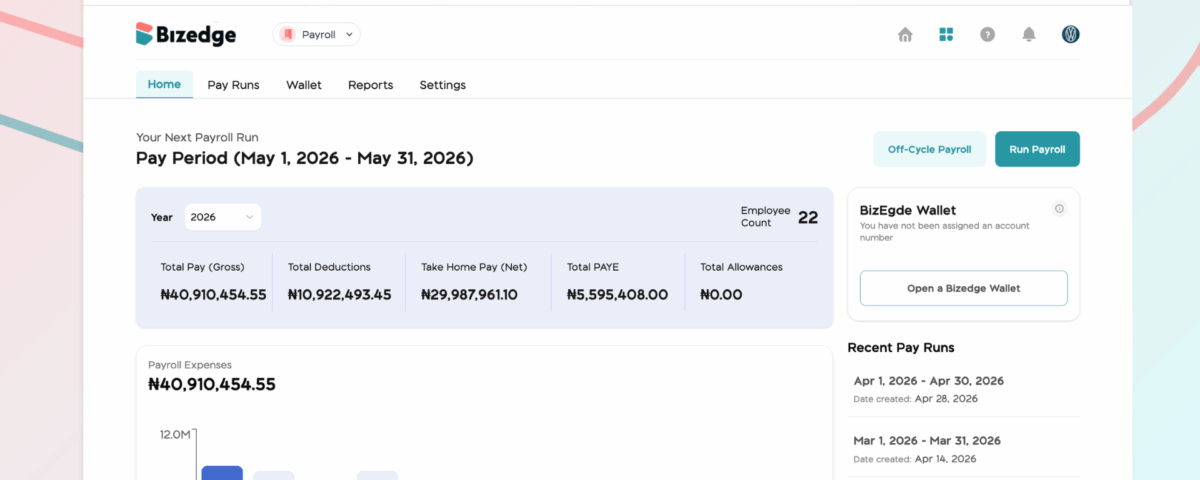Viewport: 1200px width, 480px height.
Task: Click the 12.0M chart axis label
Action: click(174, 435)
